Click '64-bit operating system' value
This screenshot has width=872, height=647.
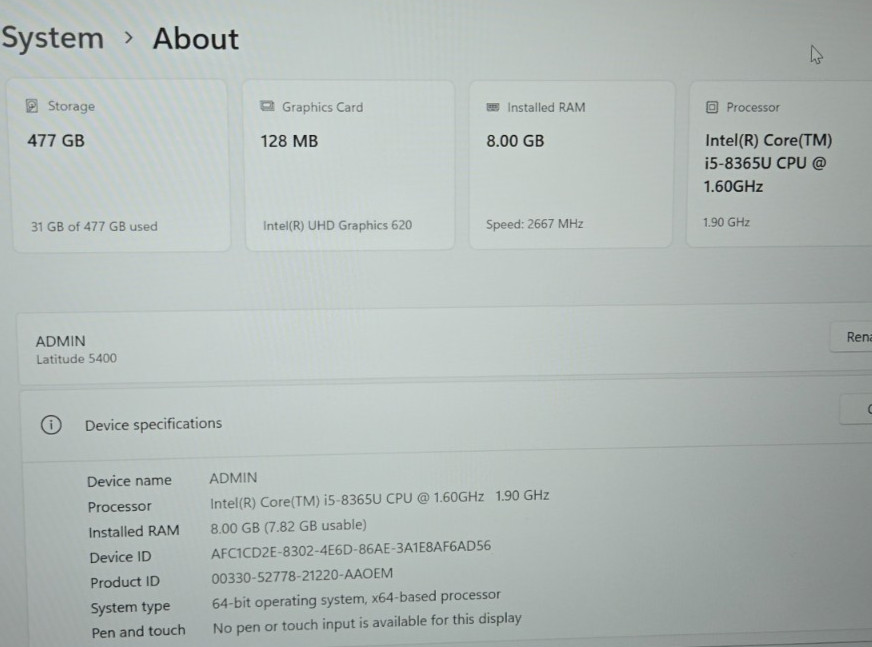pyautogui.click(x=356, y=599)
